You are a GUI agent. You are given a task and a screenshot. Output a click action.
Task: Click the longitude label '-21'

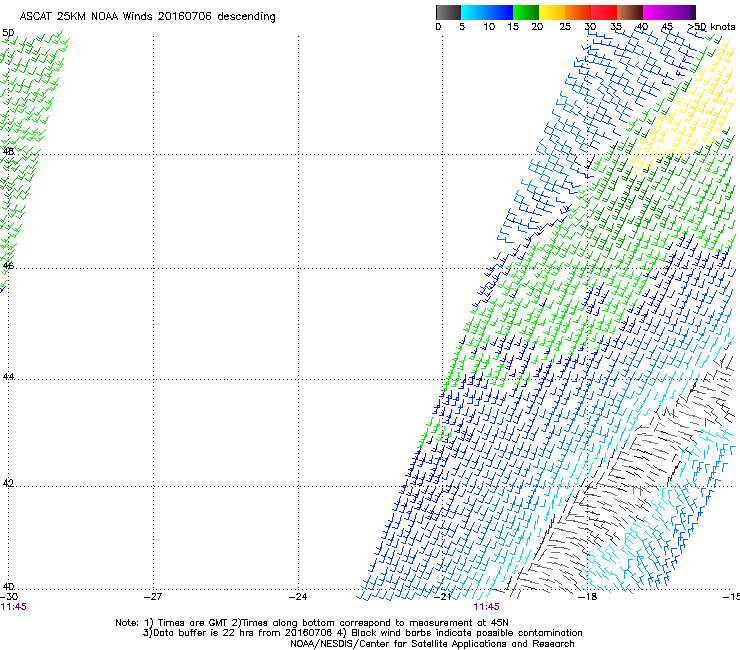pos(443,597)
